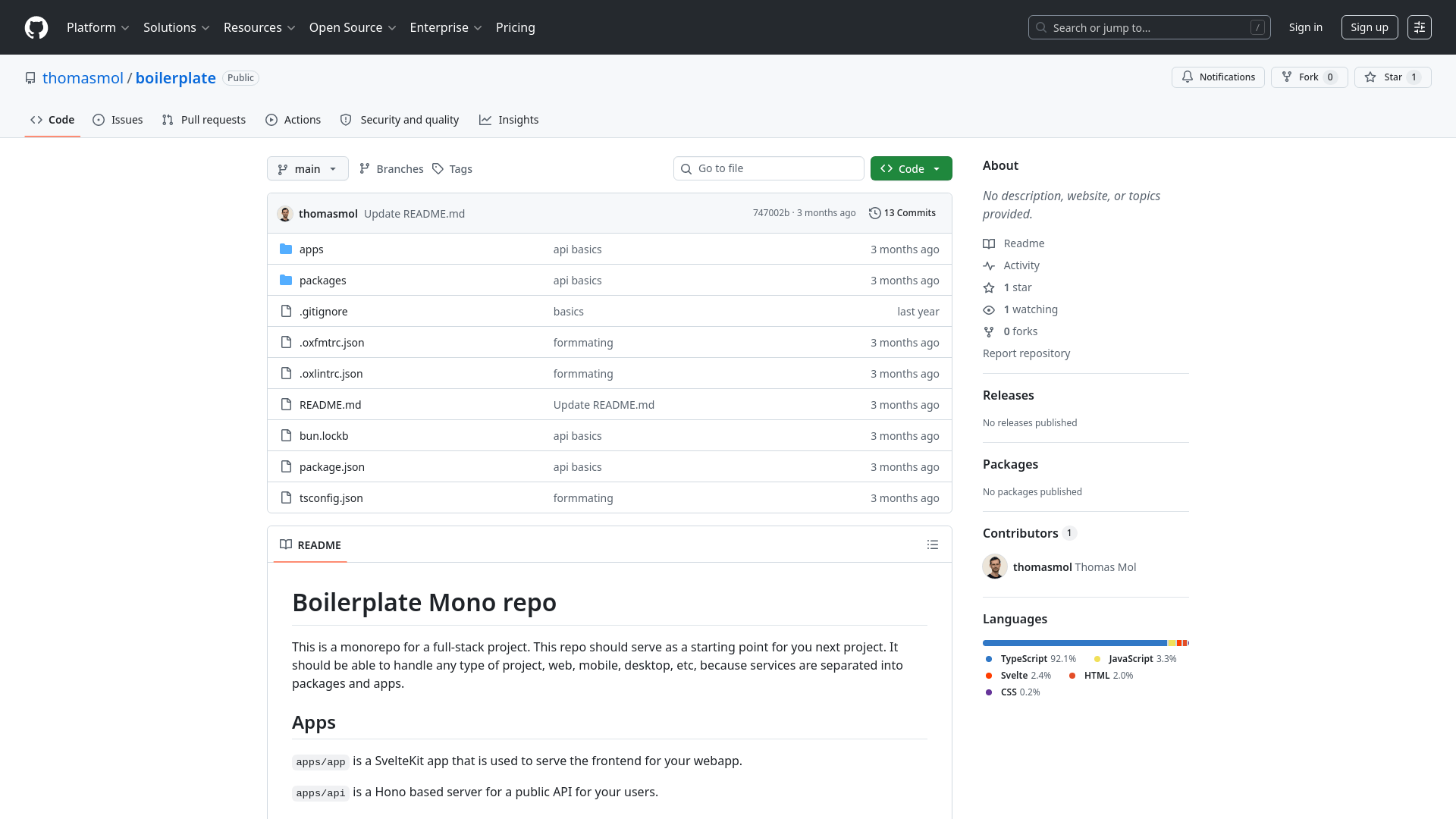Click the Activity pulse icon in About
The height and width of the screenshot is (819, 1456).
tap(989, 265)
